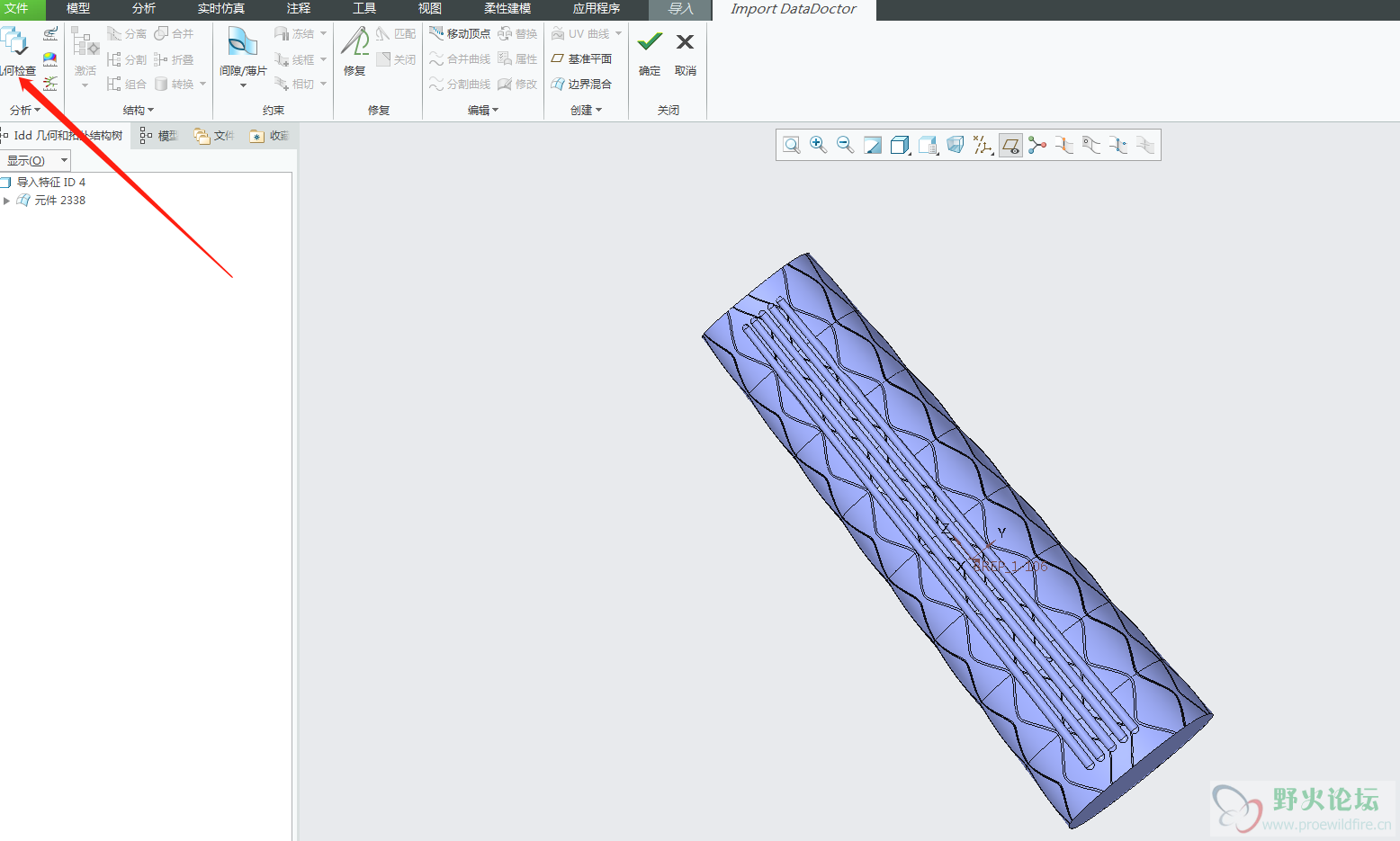Switch to the 实时仿真 ribbon tab

(221, 9)
